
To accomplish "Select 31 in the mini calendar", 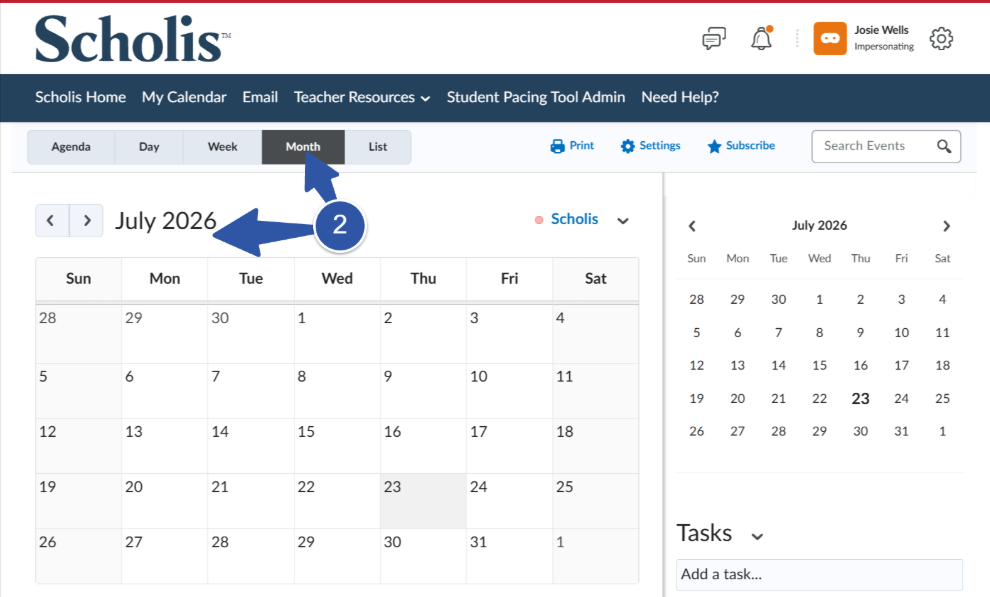I will pos(902,432).
